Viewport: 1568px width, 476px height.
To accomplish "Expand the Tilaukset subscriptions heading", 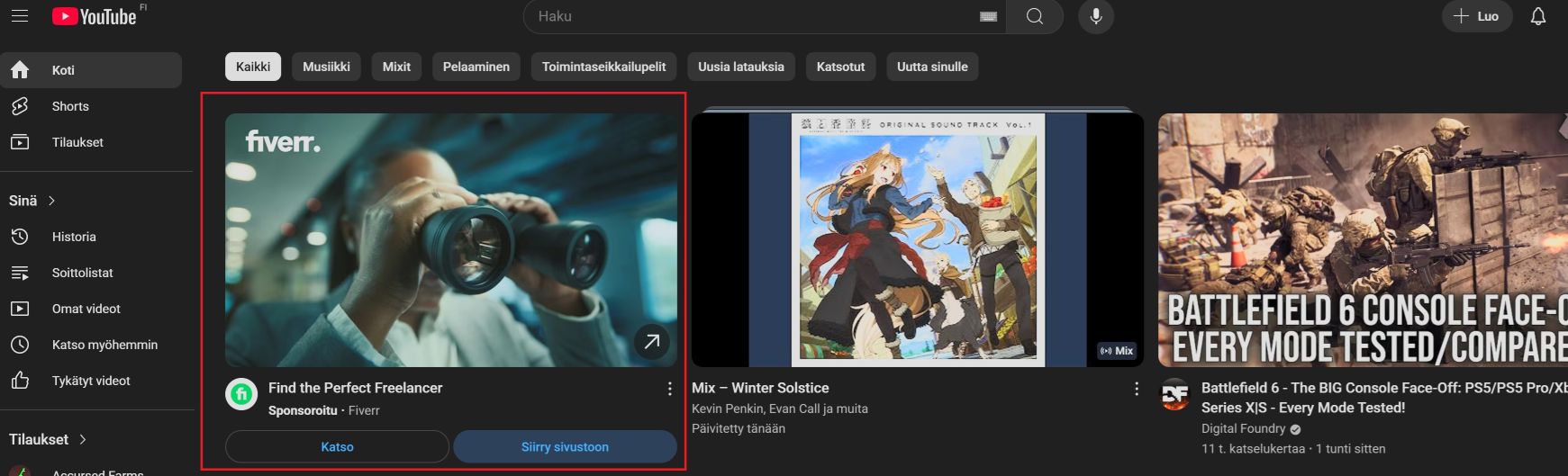I will click(49, 439).
